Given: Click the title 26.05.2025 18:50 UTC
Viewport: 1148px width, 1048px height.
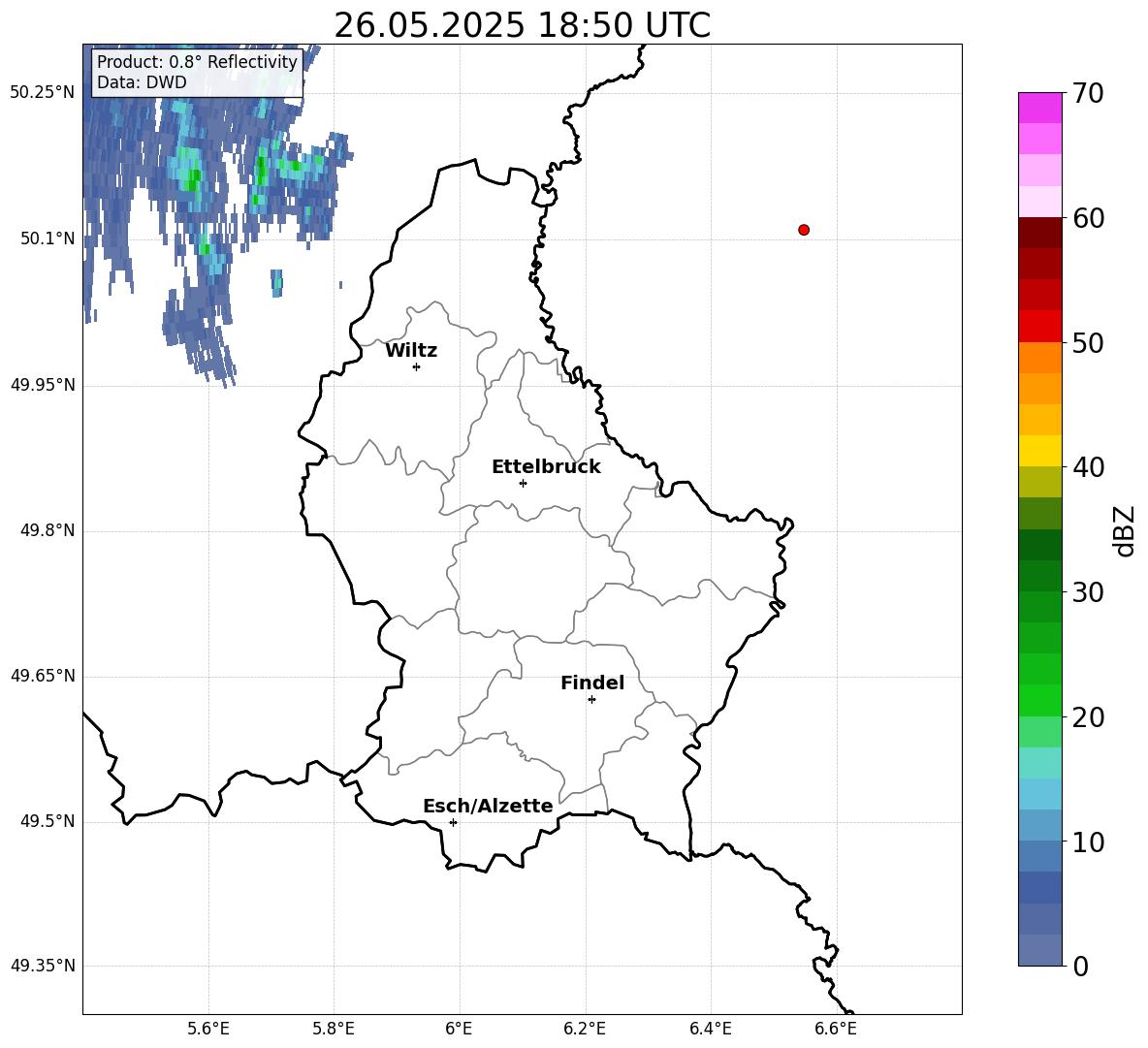Looking at the screenshot, I should [522, 24].
